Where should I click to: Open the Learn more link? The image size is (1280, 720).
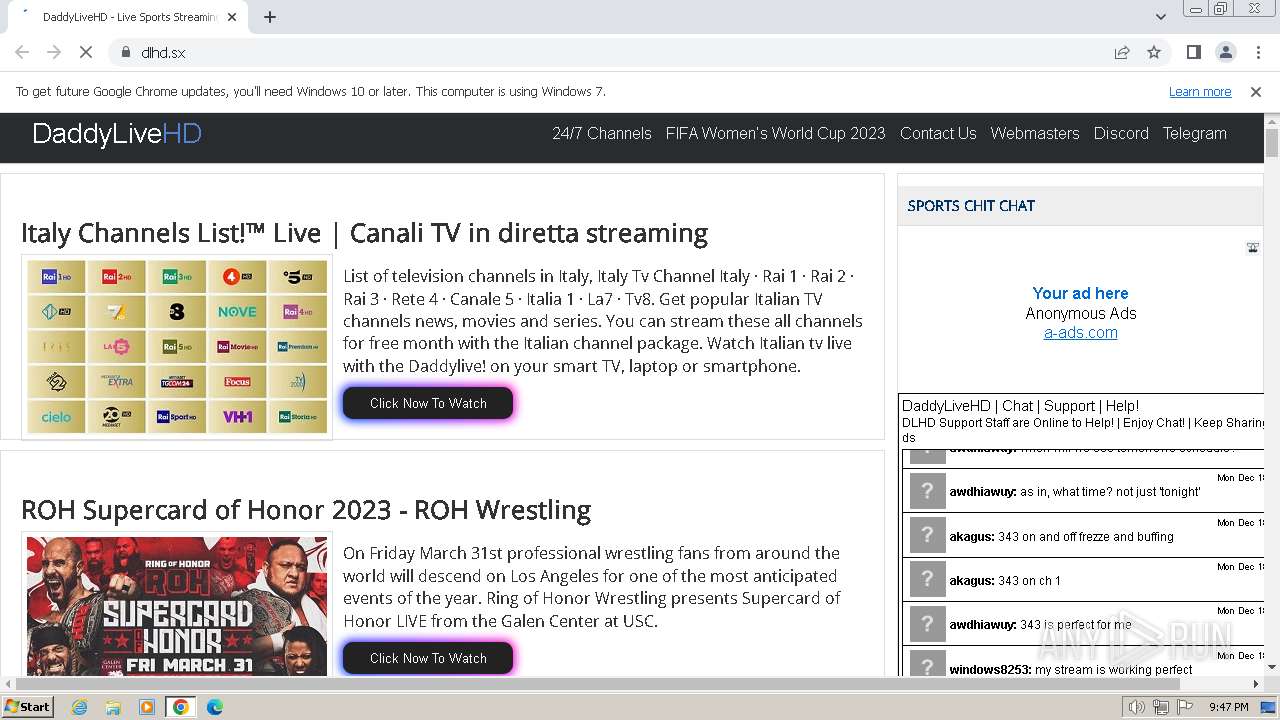tap(1200, 91)
